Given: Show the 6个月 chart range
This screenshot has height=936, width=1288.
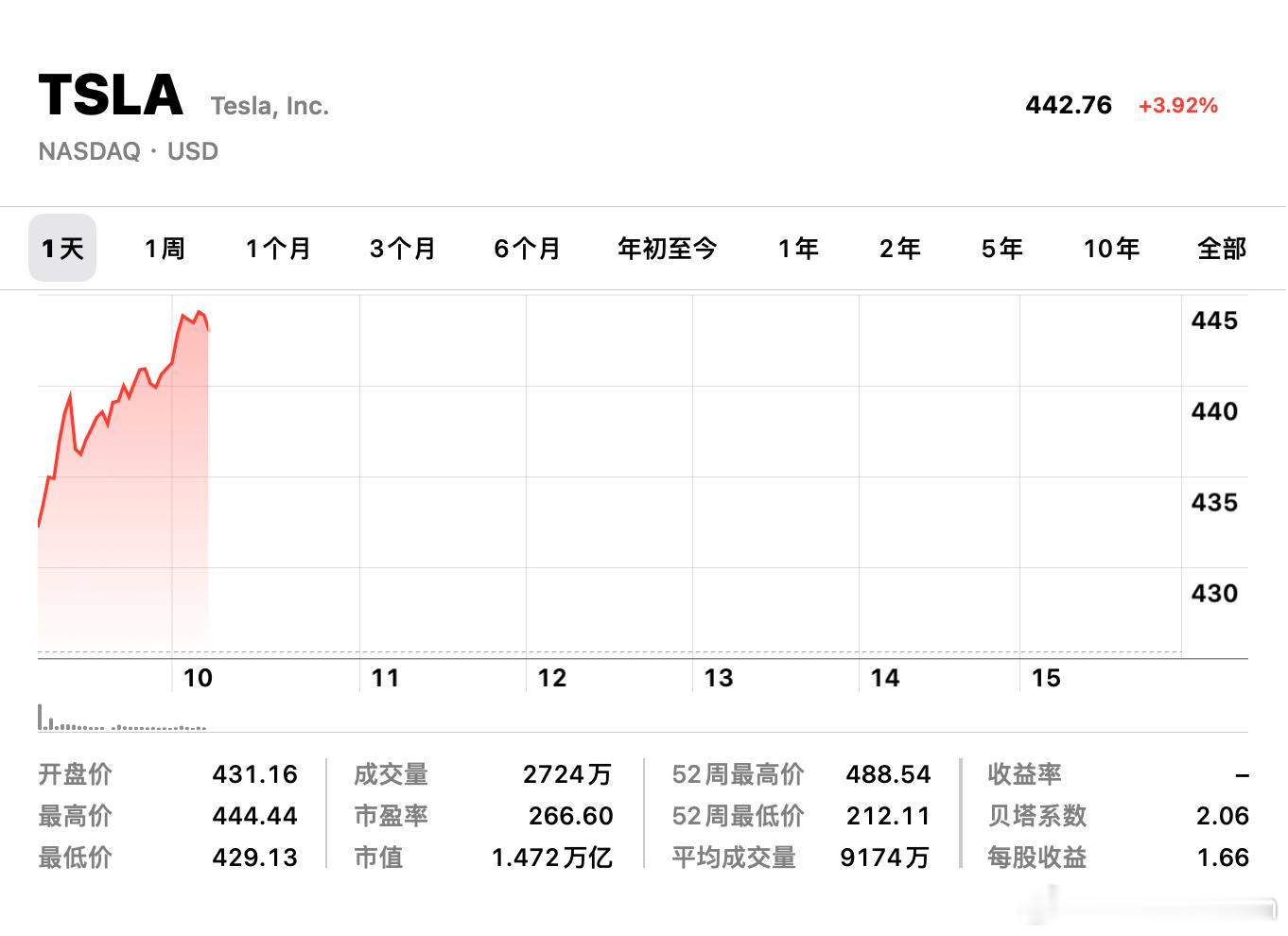Looking at the screenshot, I should pos(528,249).
